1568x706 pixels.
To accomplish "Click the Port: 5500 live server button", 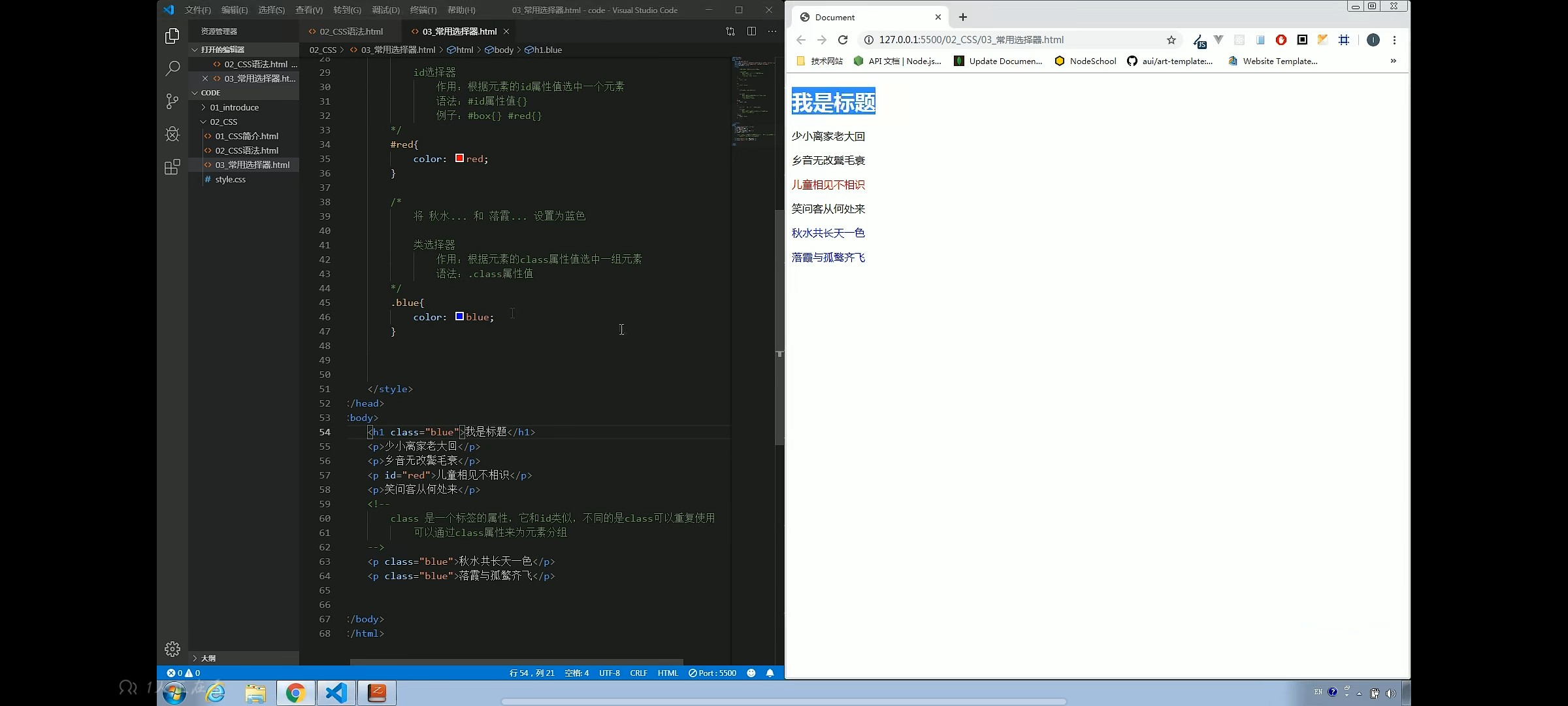I will tap(712, 673).
